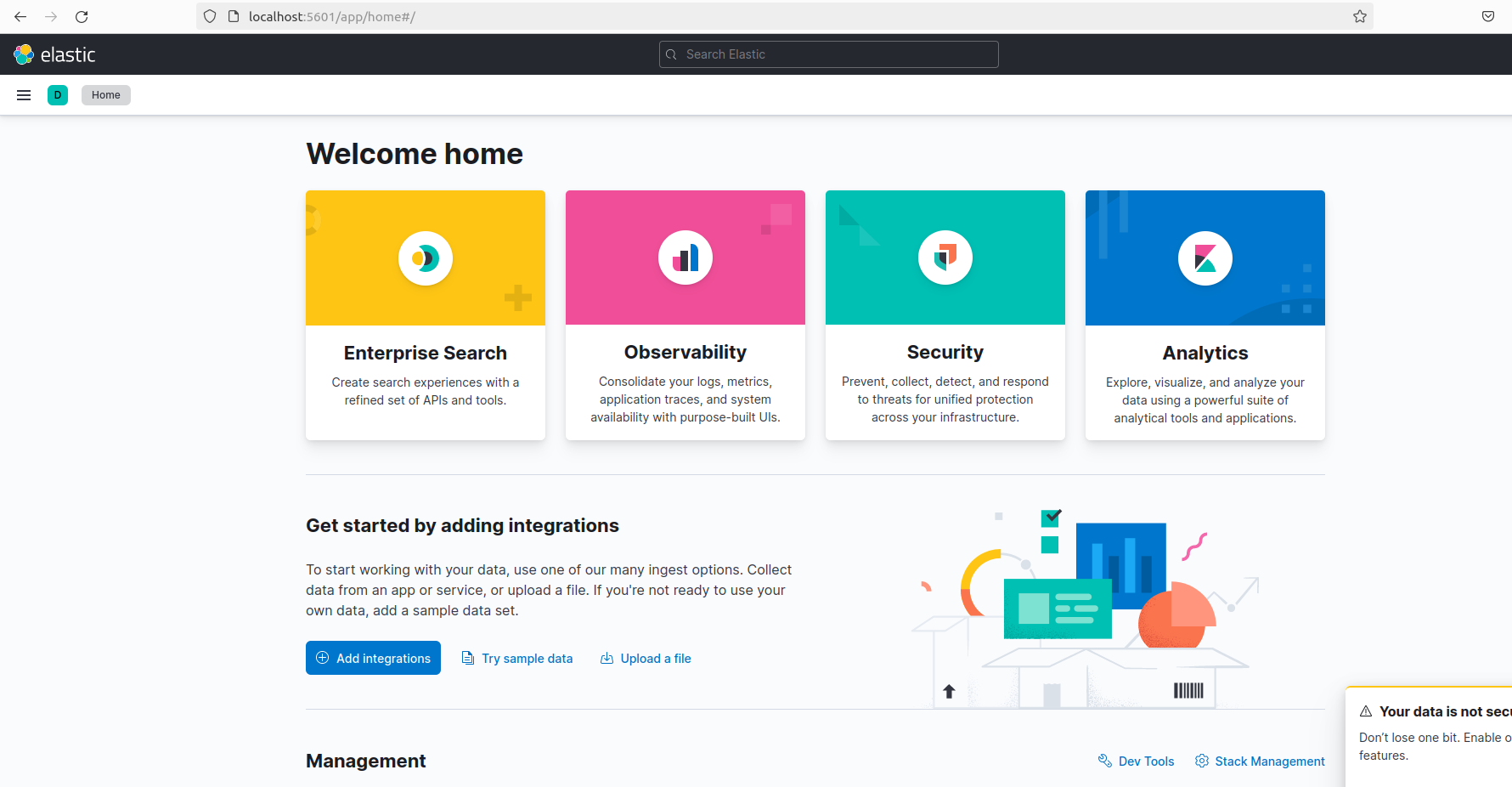Focus the Search Elastic input field

coord(829,54)
